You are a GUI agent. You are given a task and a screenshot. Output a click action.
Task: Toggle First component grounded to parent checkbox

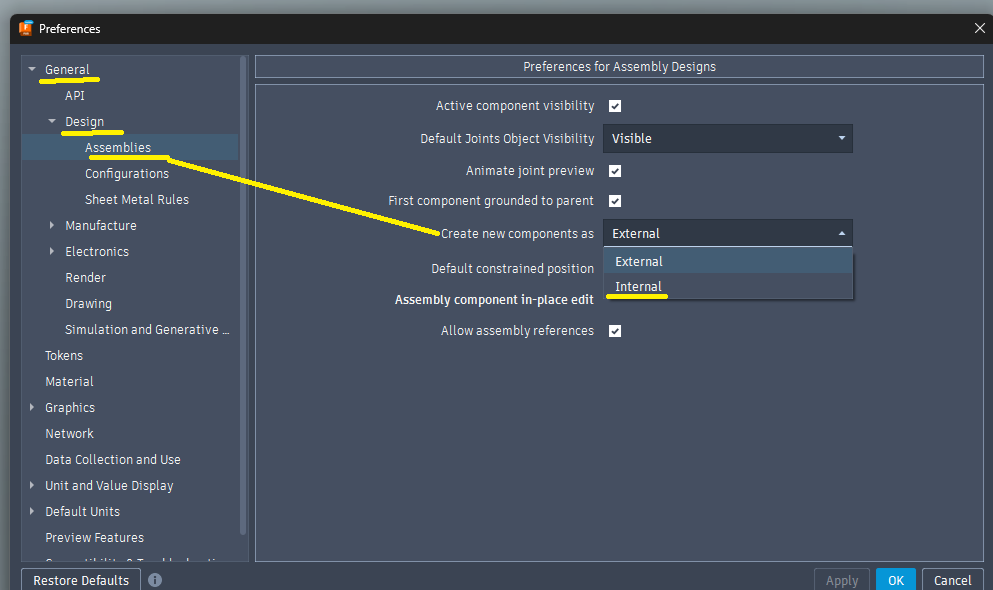(615, 201)
